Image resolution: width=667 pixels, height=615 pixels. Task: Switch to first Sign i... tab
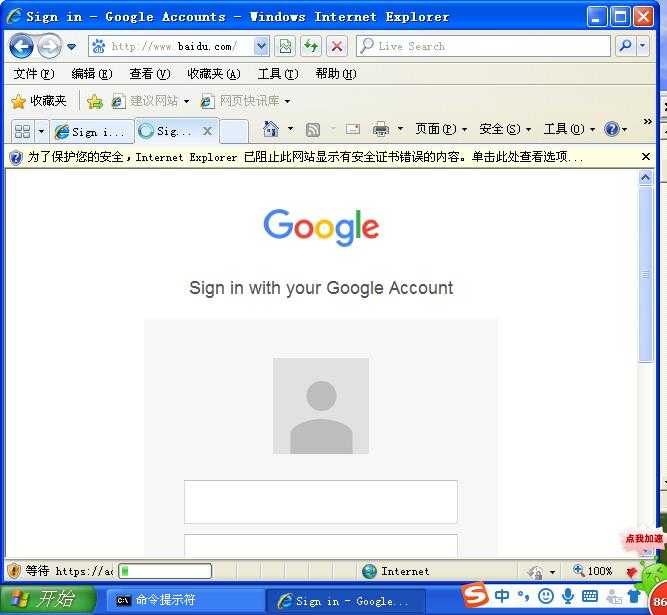[x=92, y=132]
